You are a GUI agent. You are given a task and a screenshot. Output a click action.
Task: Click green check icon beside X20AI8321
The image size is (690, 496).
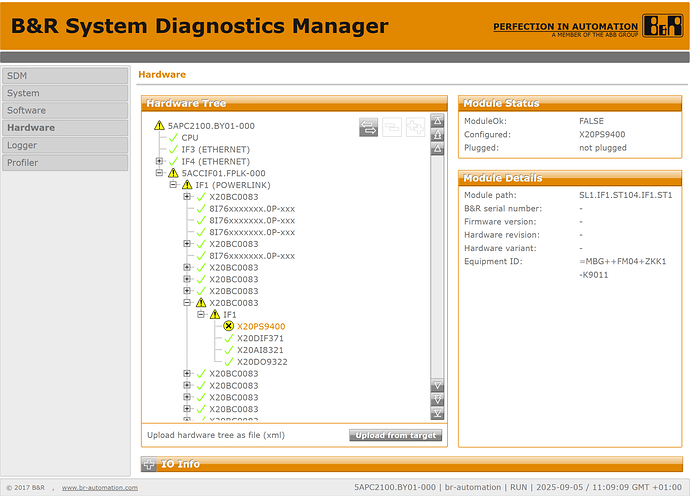[x=229, y=350]
